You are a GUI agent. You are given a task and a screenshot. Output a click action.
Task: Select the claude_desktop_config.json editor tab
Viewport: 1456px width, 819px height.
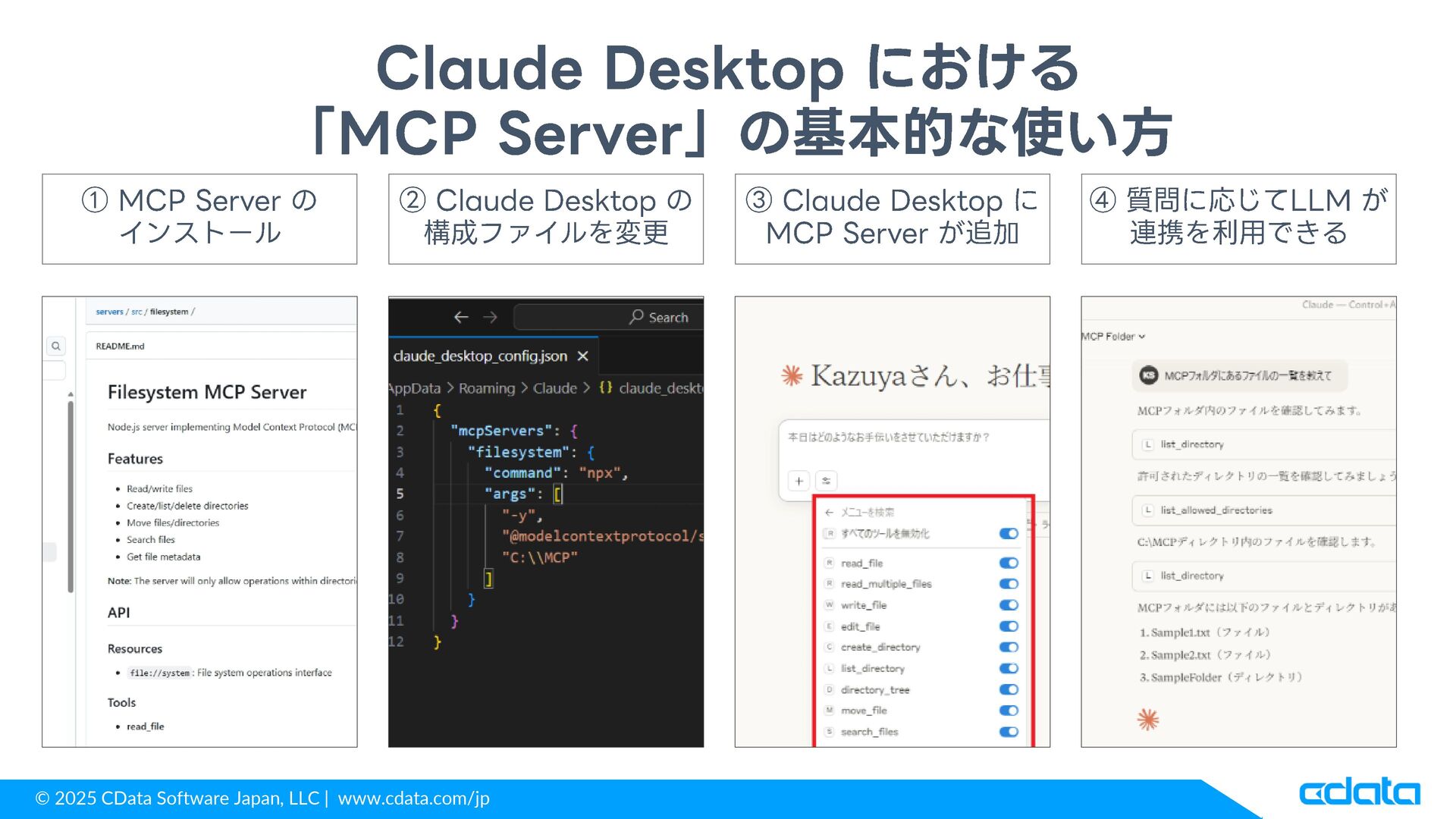[493, 356]
